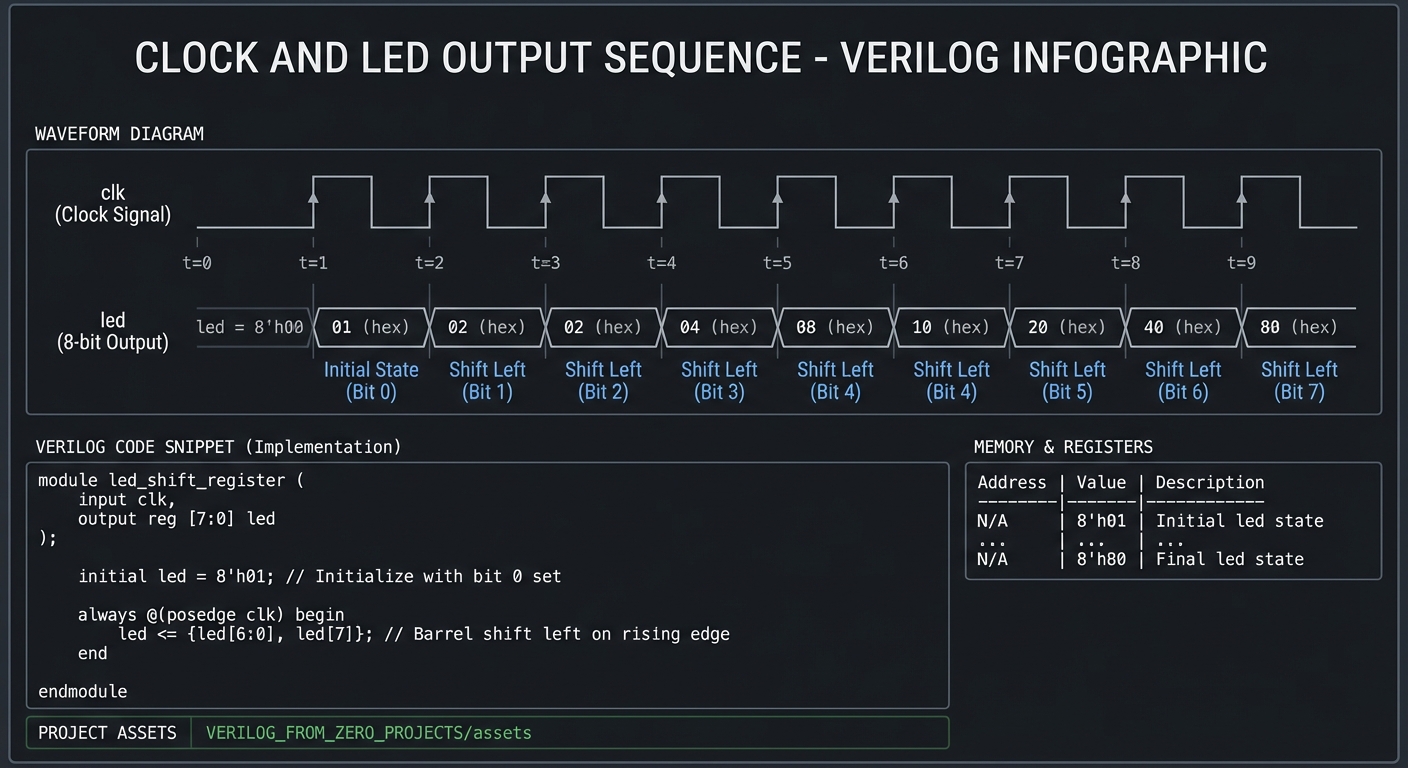The image size is (1408, 768).
Task: Click the t=5 timeline marker
Action: pyautogui.click(x=777, y=262)
